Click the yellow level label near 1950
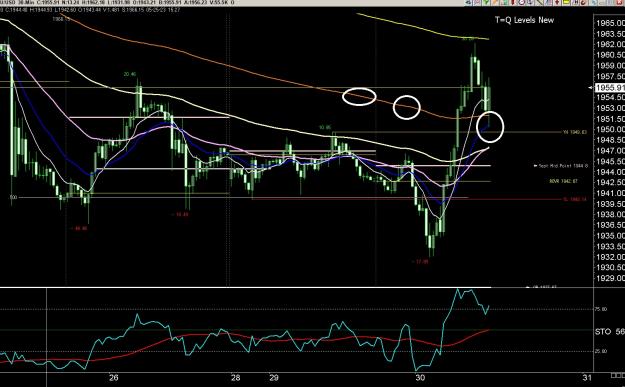The width and height of the screenshot is (625, 387). (x=574, y=132)
